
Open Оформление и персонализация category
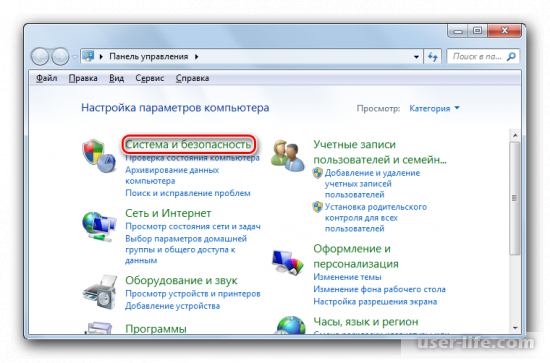click(x=356, y=256)
